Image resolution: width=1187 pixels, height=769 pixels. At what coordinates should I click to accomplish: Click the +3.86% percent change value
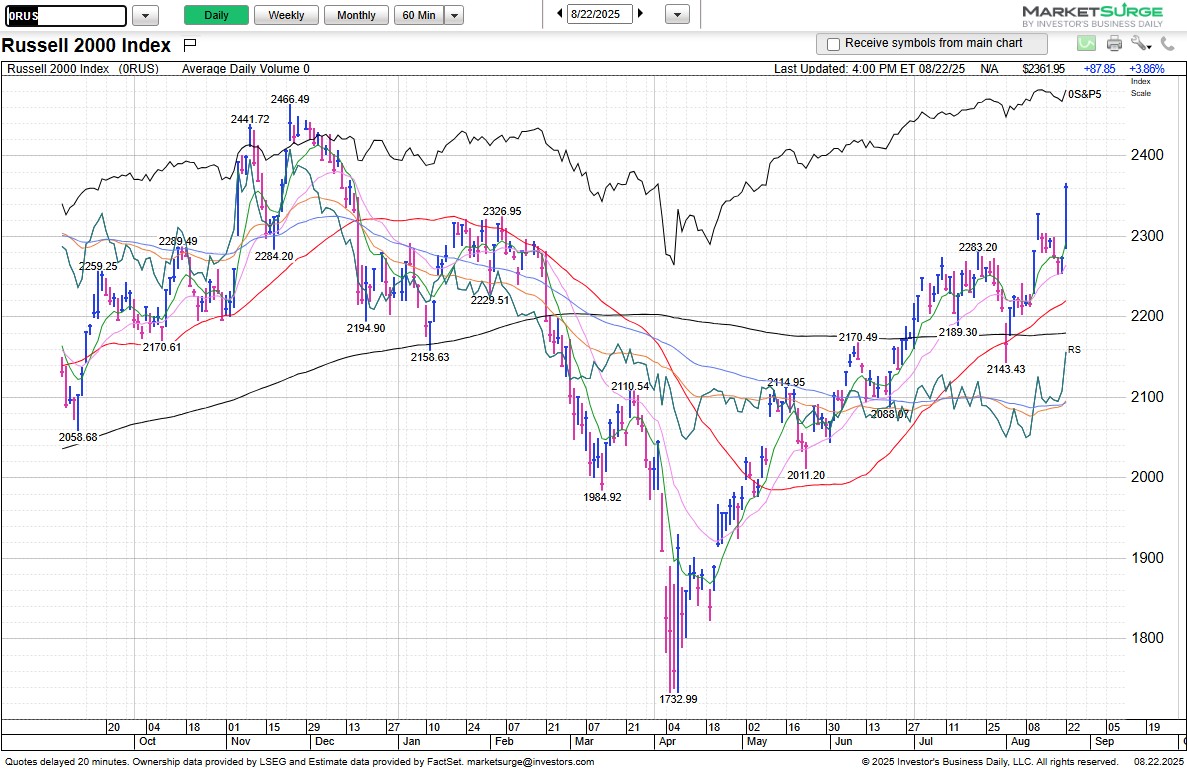coord(1146,69)
